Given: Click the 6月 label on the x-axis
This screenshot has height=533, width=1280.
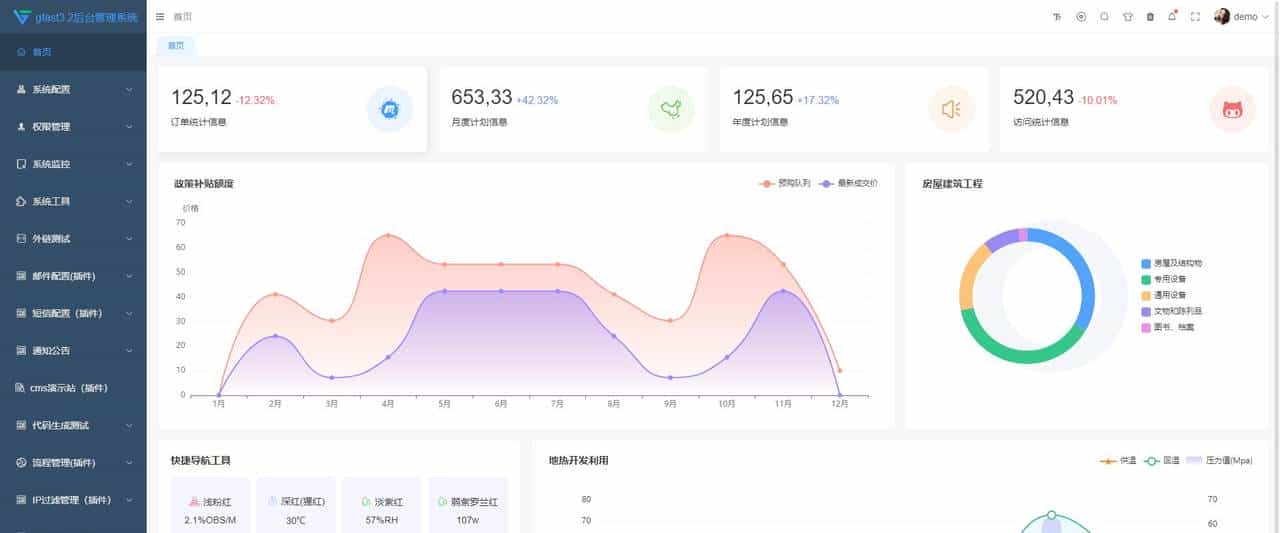Looking at the screenshot, I should pyautogui.click(x=501, y=404).
